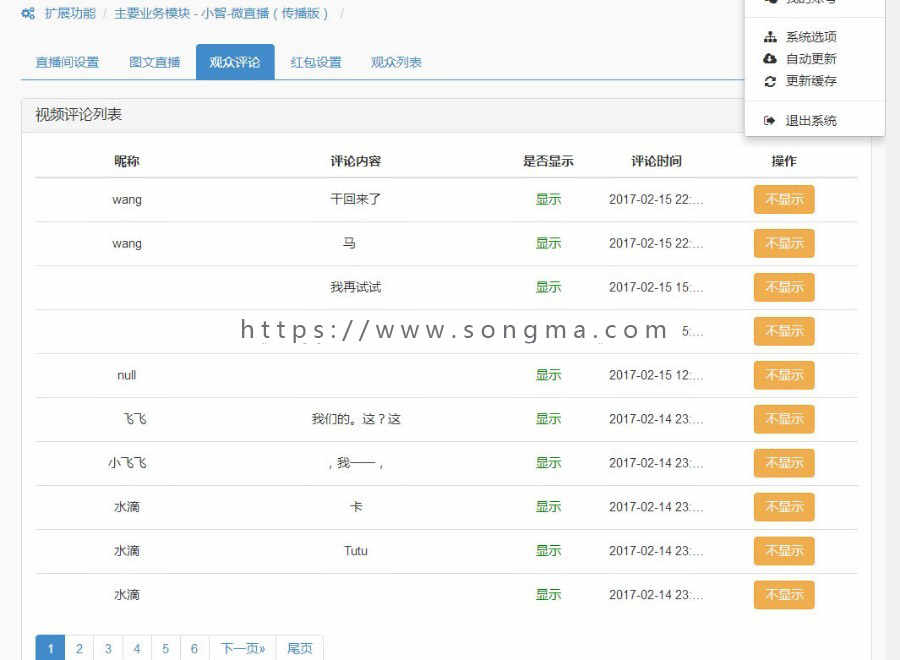Click 不显示 for 水滴's 卡 comment
This screenshot has width=900, height=660.
click(784, 507)
